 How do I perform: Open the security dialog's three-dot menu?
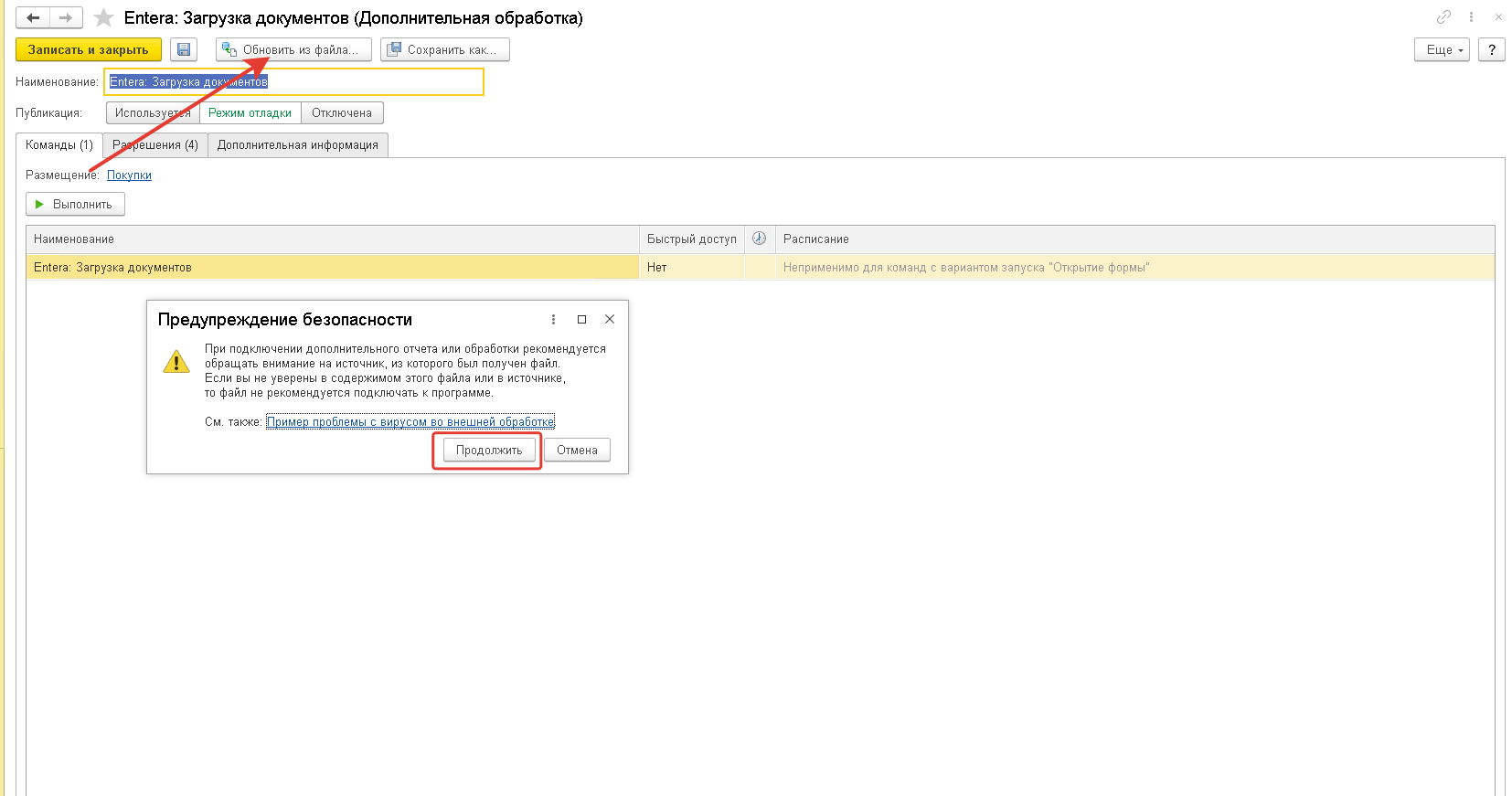pyautogui.click(x=553, y=319)
